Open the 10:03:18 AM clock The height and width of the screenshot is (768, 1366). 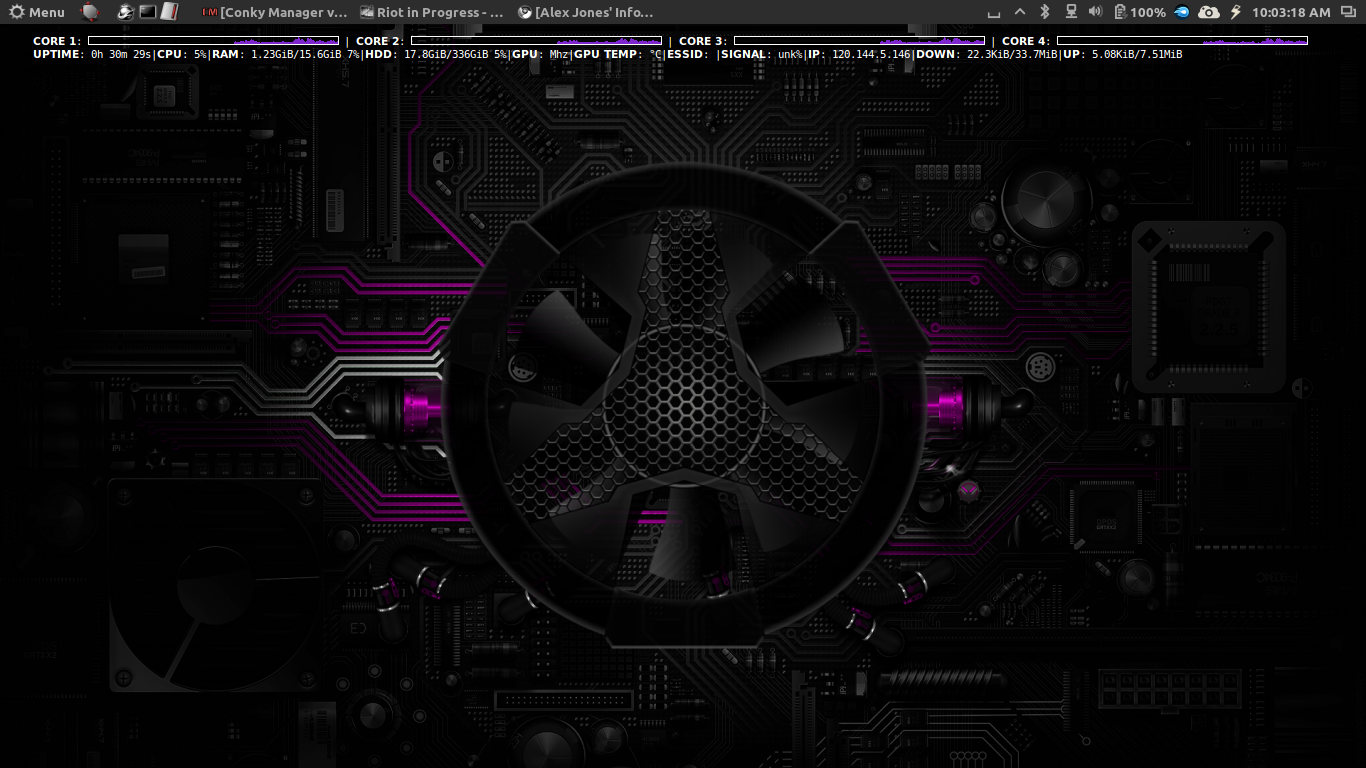click(x=1291, y=12)
